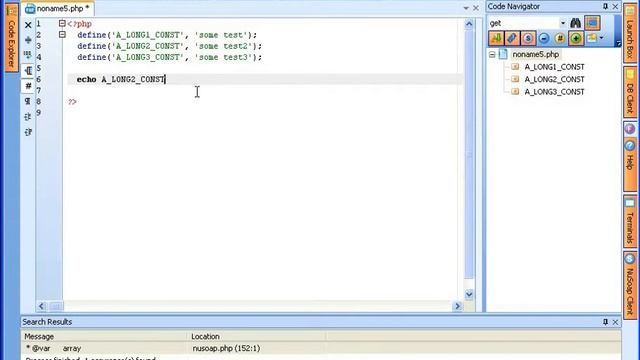Select A_LONG3_CONST in the Code Navigator tree

554,92
